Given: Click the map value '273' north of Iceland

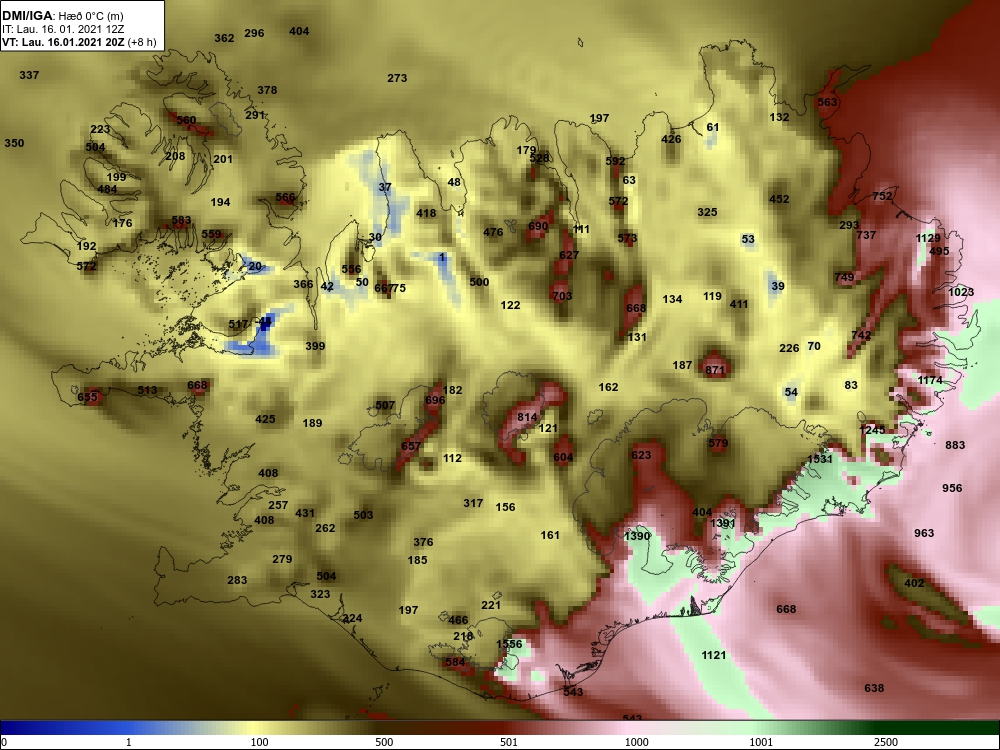Looking at the screenshot, I should tap(397, 78).
